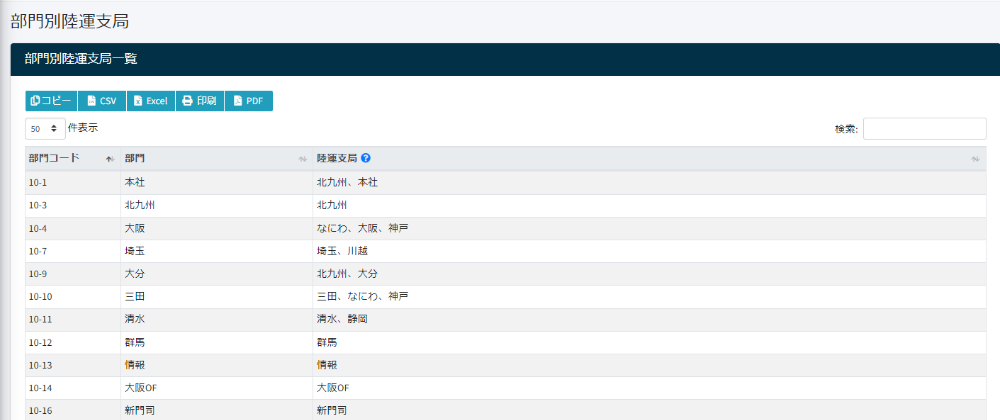The width and height of the screenshot is (1000, 420).
Task: Click the 清水、静岡 cell
Action: pyautogui.click(x=342, y=319)
